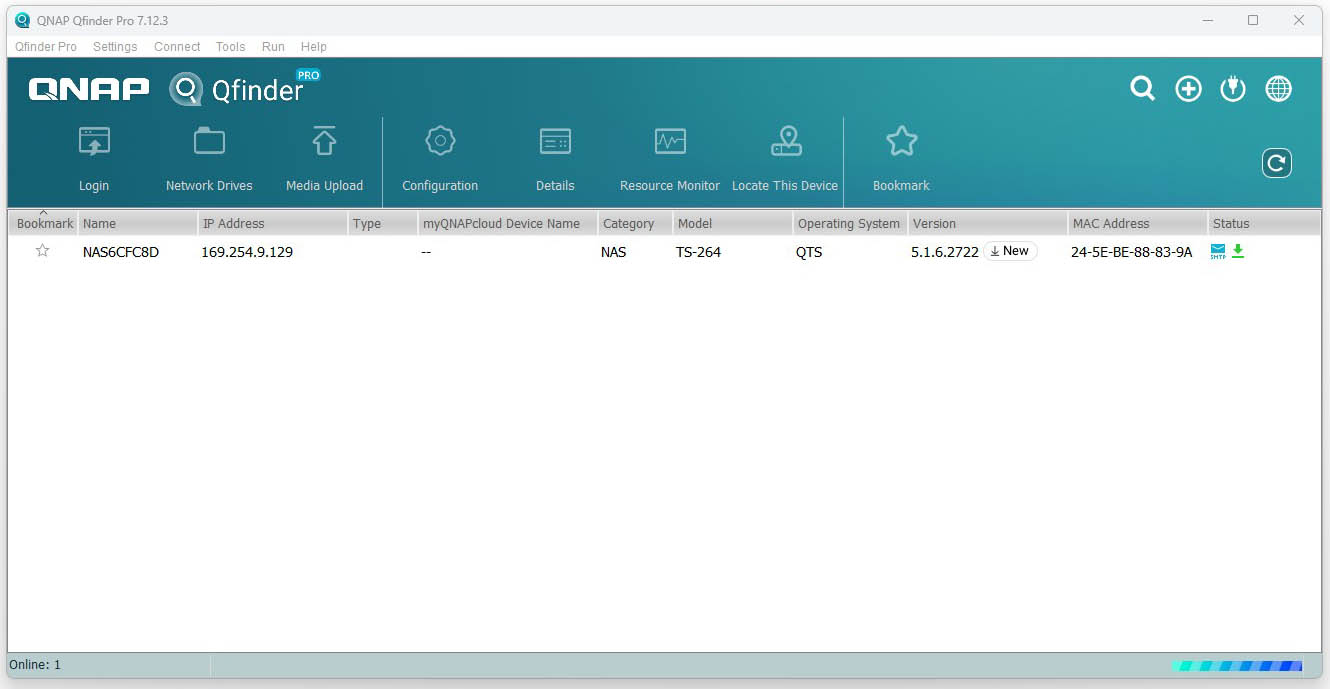Open Network Drives mapping
This screenshot has height=689, width=1330.
tap(209, 158)
